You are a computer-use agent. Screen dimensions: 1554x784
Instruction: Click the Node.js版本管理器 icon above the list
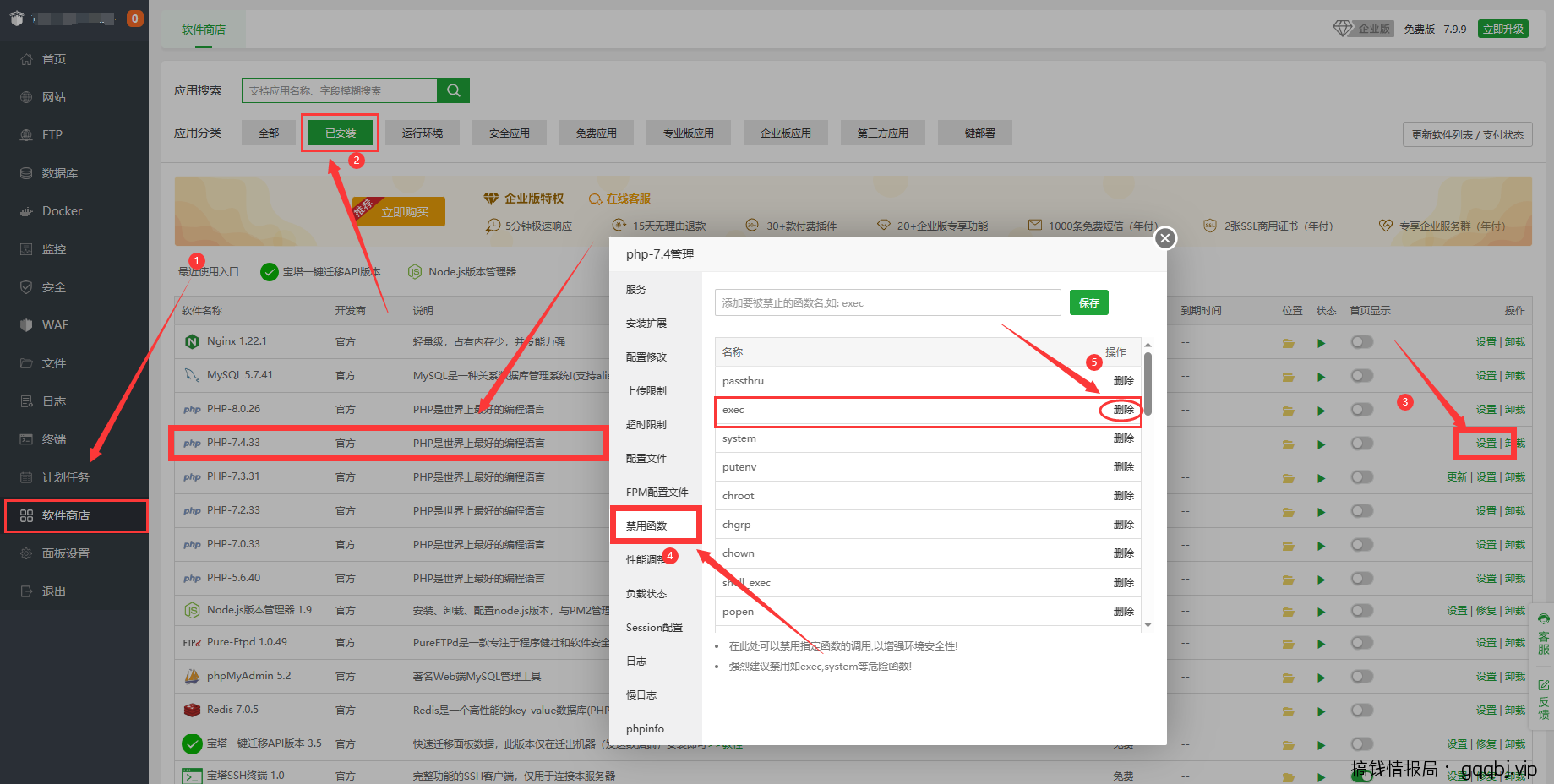pos(414,271)
